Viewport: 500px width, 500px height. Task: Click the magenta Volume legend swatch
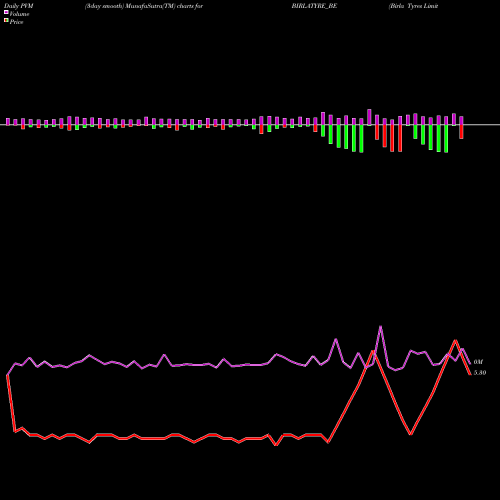coord(6,12)
